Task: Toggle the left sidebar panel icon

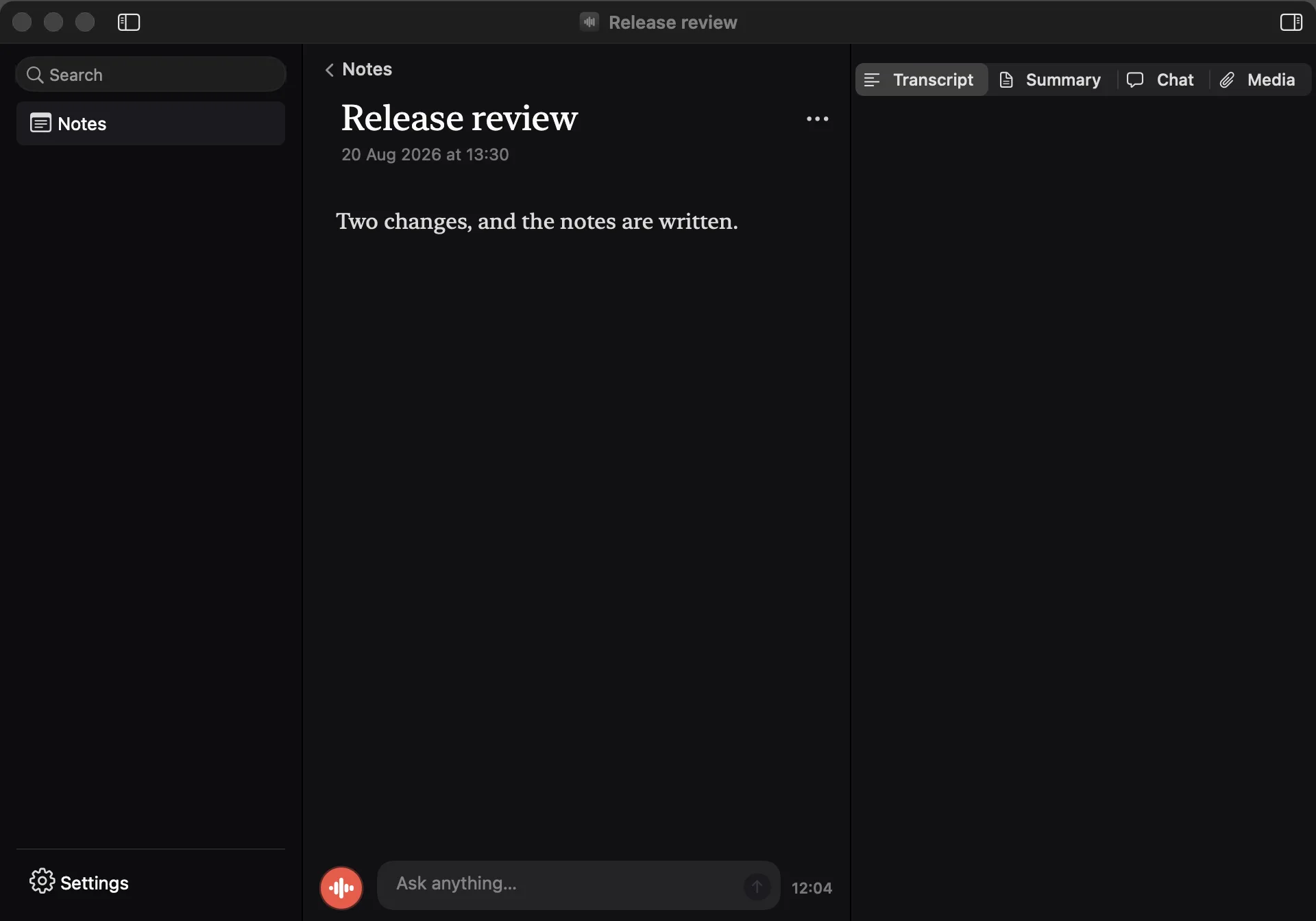Action: [x=129, y=23]
